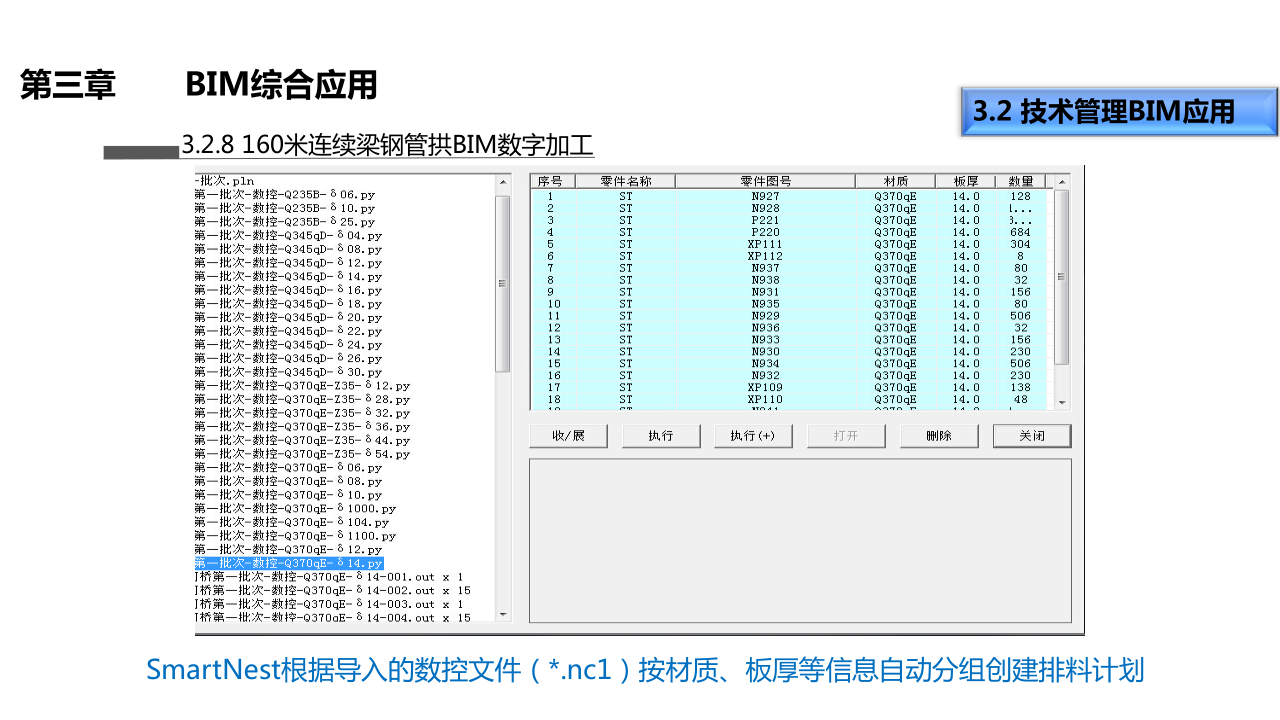Sort by the 序号 column header

coord(552,181)
